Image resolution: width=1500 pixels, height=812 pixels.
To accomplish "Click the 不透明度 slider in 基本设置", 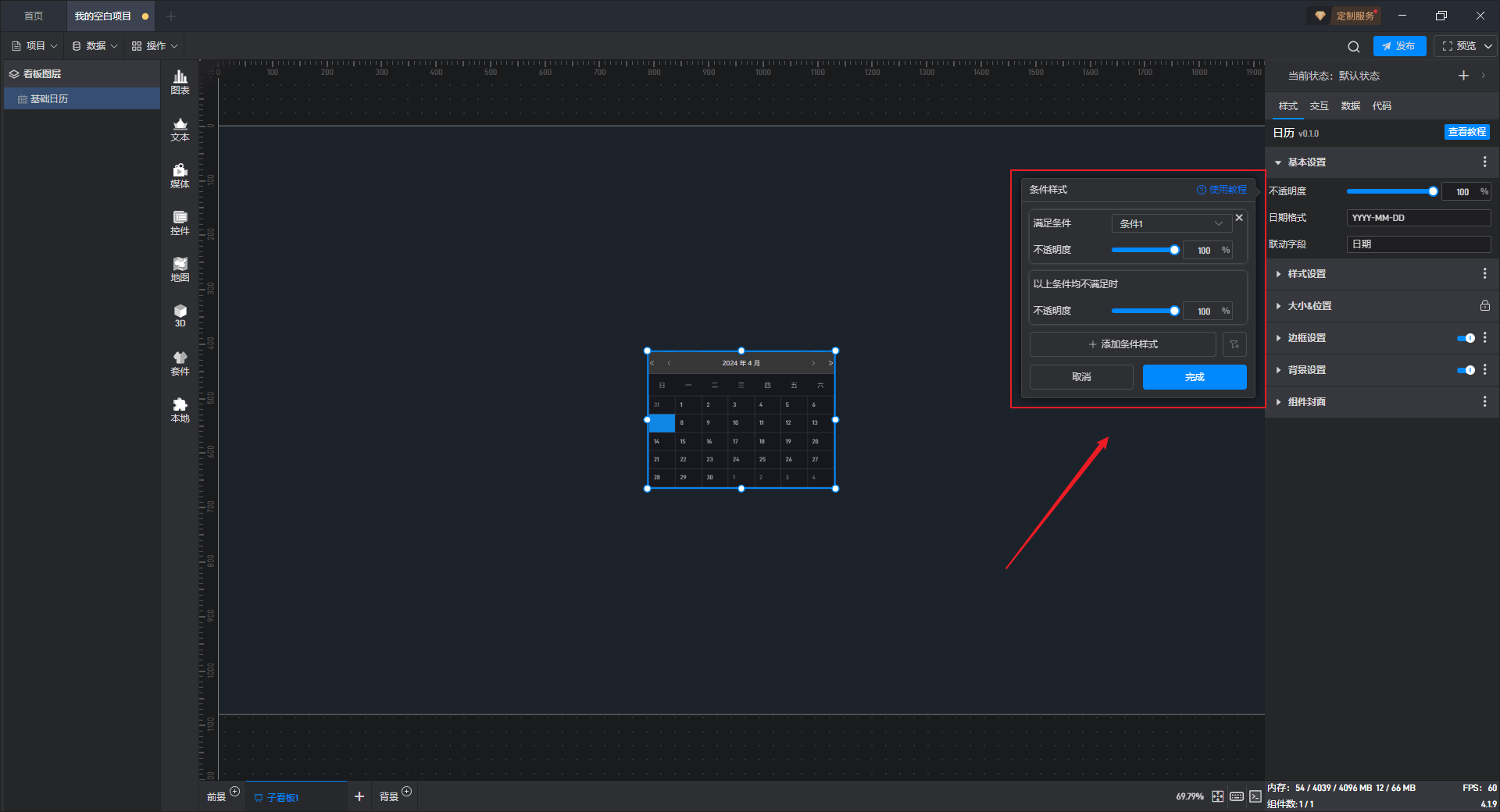I will [1391, 191].
